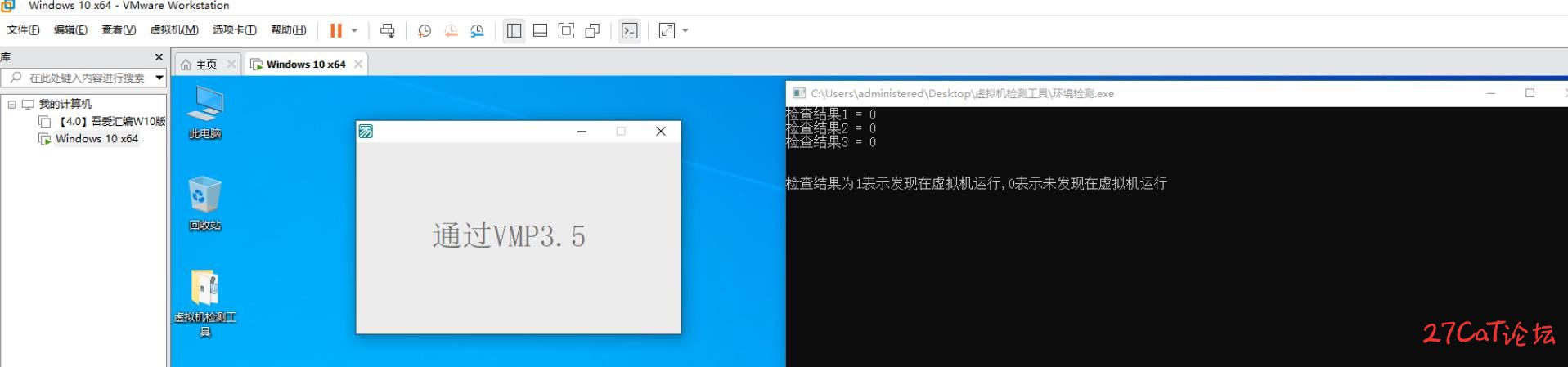The image size is (1568, 367).
Task: Close the 主页 tab
Action: (x=231, y=64)
